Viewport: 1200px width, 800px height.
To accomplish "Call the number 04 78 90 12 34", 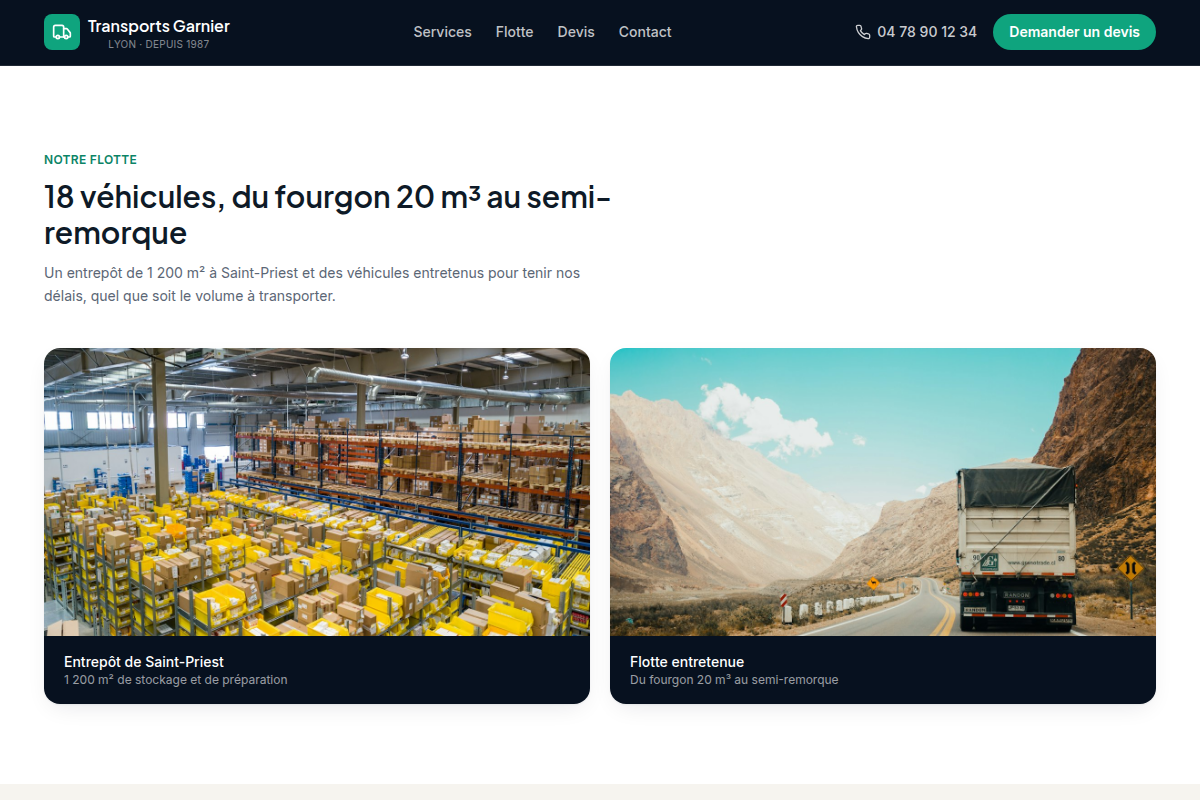I will (927, 32).
